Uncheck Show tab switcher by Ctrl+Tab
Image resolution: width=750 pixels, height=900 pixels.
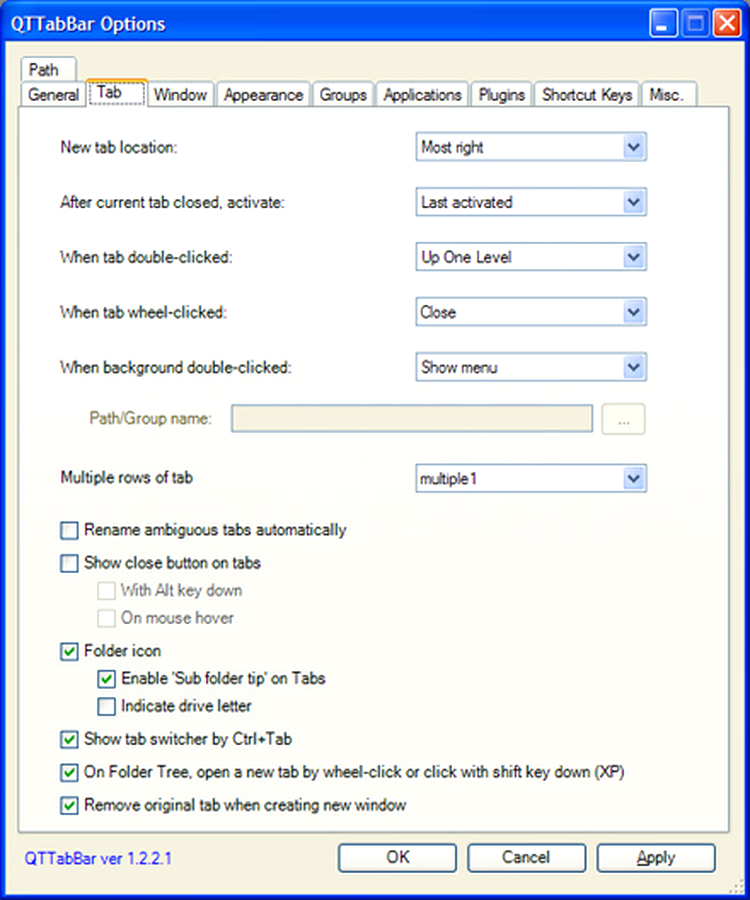point(69,739)
